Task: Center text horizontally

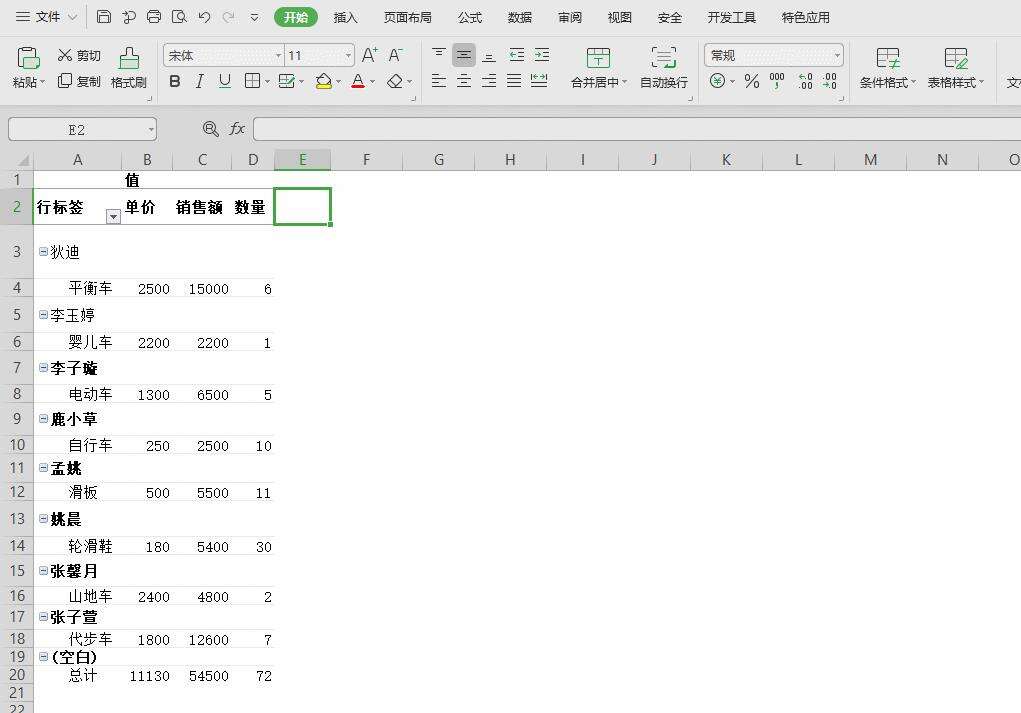Action: [x=464, y=81]
